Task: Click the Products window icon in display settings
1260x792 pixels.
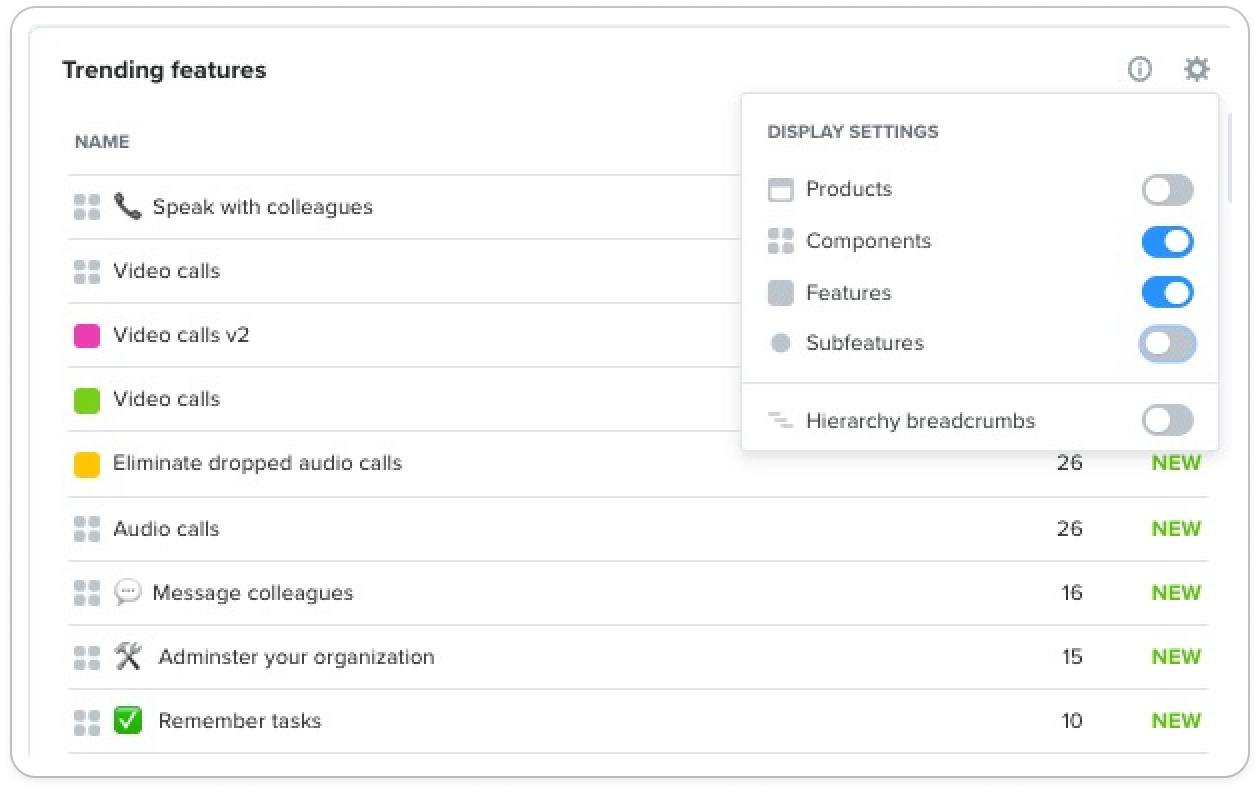Action: pos(780,190)
